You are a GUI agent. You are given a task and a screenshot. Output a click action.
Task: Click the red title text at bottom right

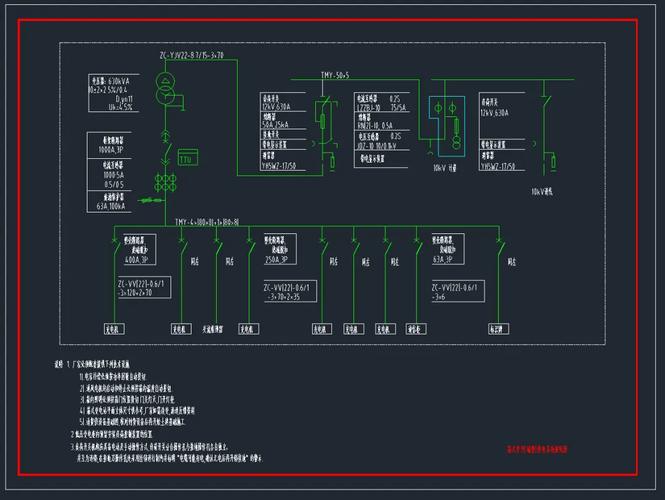tap(537, 450)
